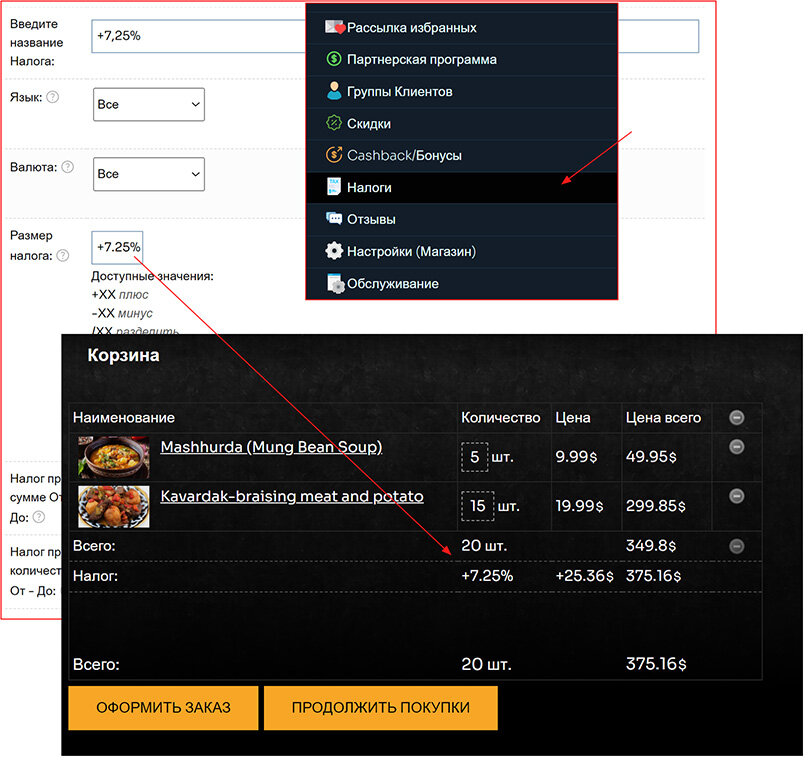Click the Размер налога input field
The height and width of the screenshot is (775, 809).
117,247
